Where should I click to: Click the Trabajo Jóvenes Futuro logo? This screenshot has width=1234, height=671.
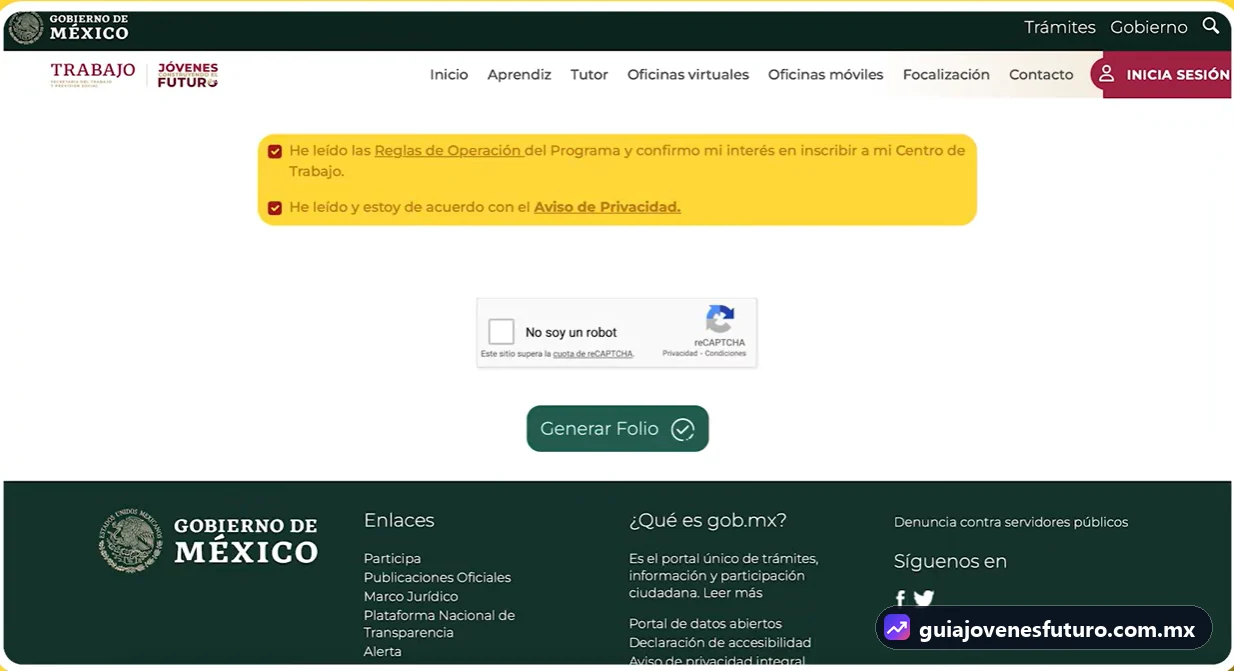[134, 75]
